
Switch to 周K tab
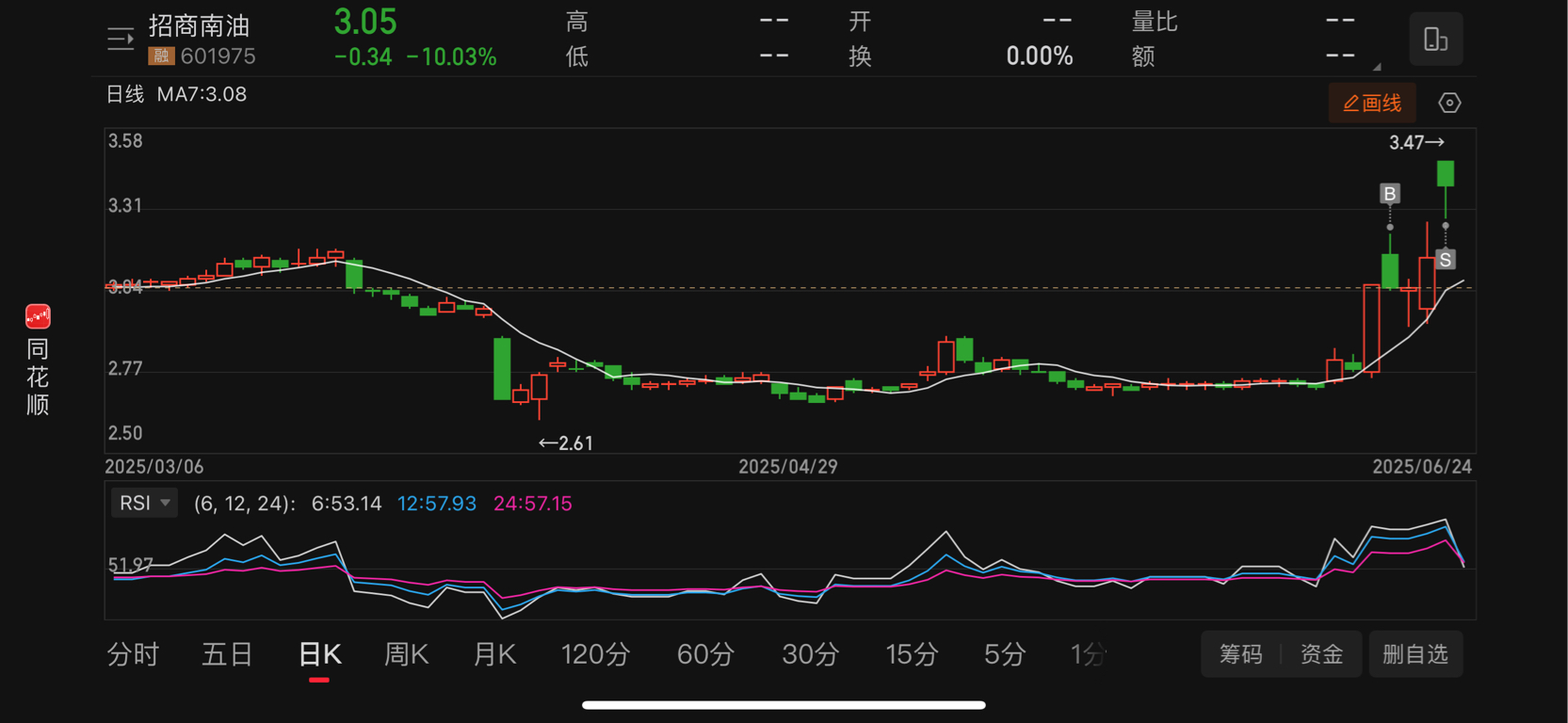[x=406, y=654]
